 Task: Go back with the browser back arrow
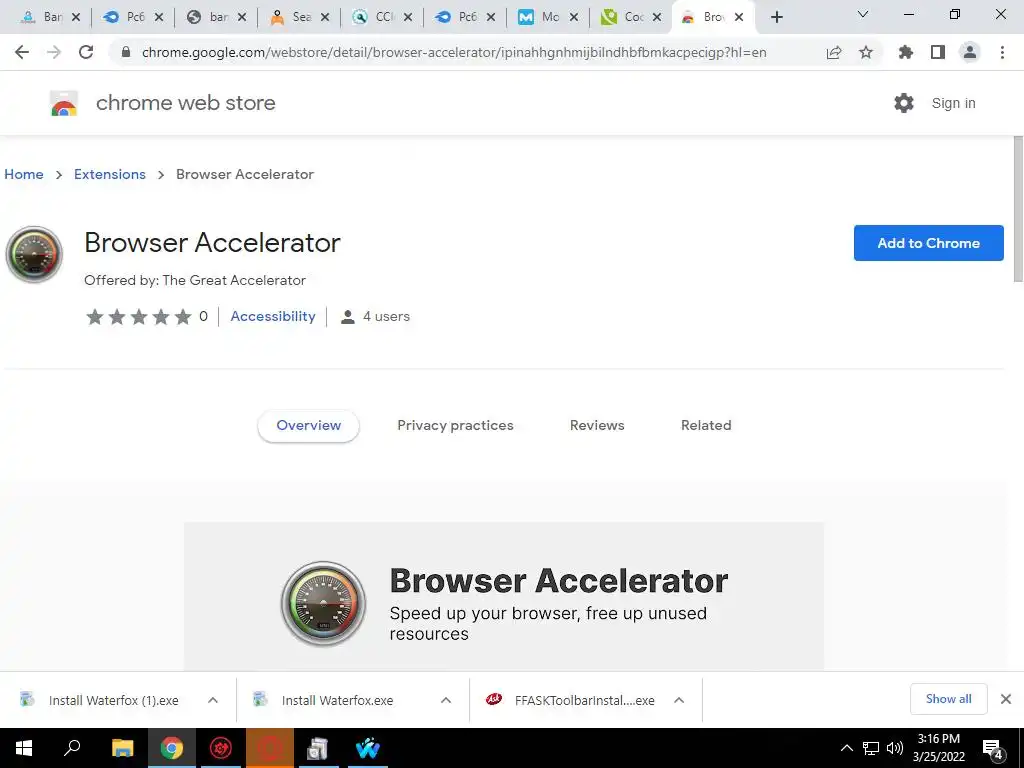point(22,52)
